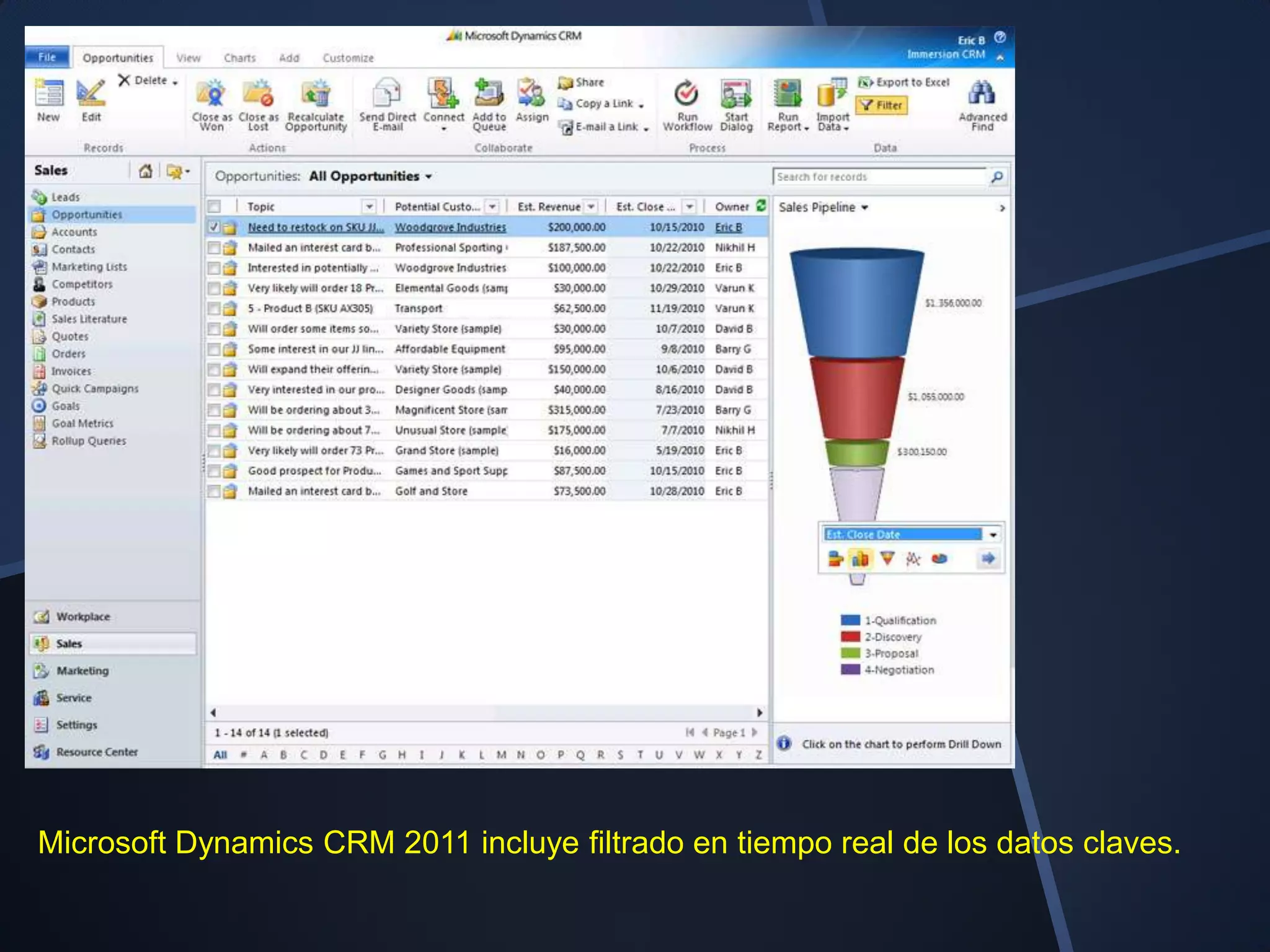Click the Send Direct E-mail icon
This screenshot has width=1270, height=952.
(387, 94)
